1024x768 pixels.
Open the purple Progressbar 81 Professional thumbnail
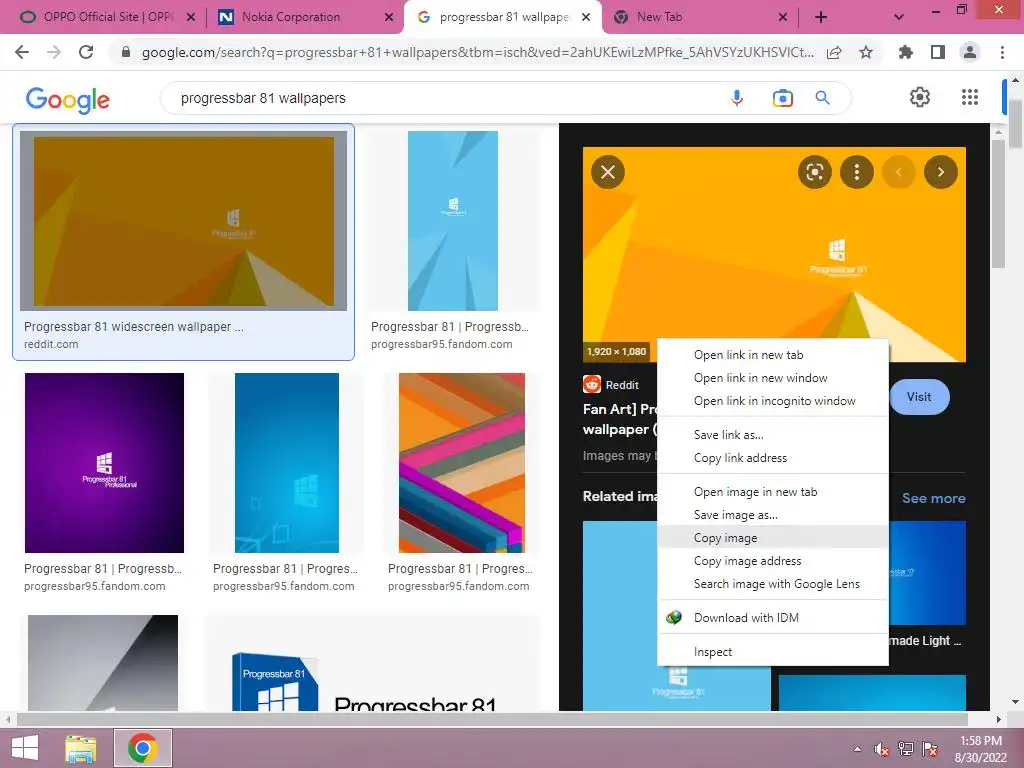point(104,463)
